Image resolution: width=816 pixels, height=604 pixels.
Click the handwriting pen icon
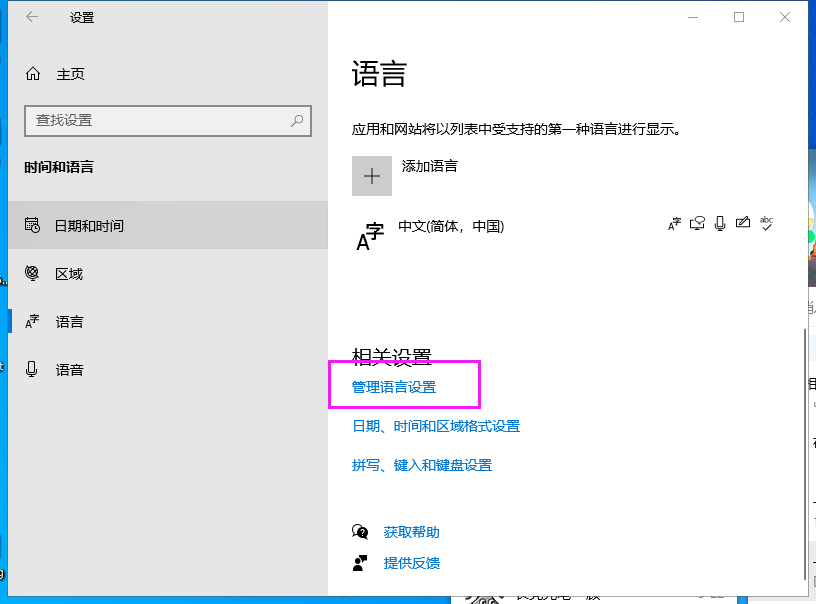click(742, 223)
